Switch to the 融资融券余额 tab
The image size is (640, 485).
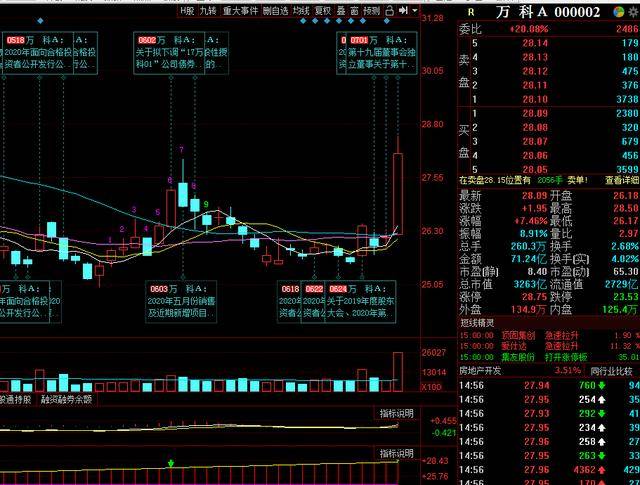pyautogui.click(x=66, y=400)
